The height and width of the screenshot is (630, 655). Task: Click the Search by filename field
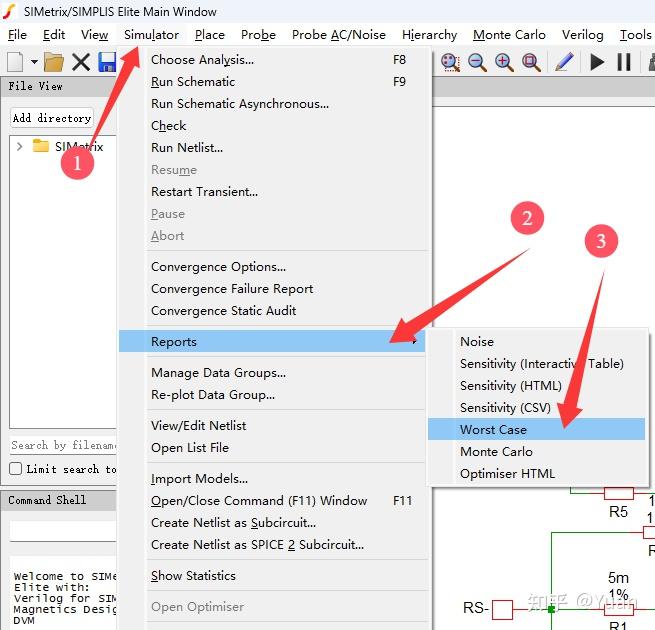point(63,445)
